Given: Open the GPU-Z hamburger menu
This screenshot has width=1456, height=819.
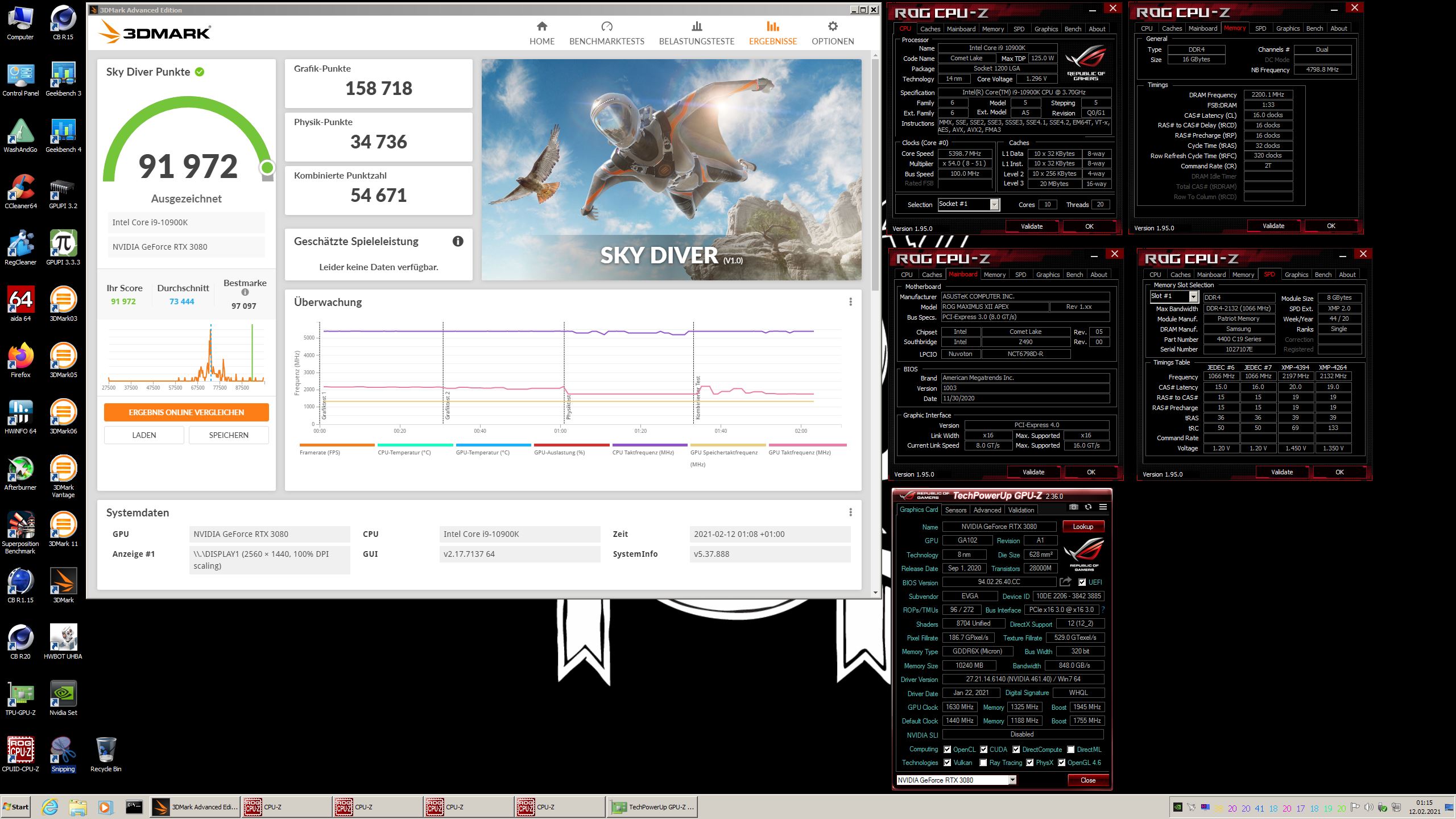Looking at the screenshot, I should (1103, 507).
